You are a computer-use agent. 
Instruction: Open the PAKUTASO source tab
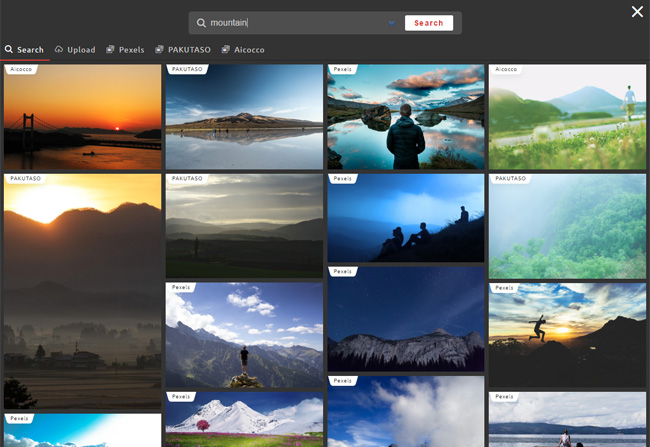tap(182, 50)
